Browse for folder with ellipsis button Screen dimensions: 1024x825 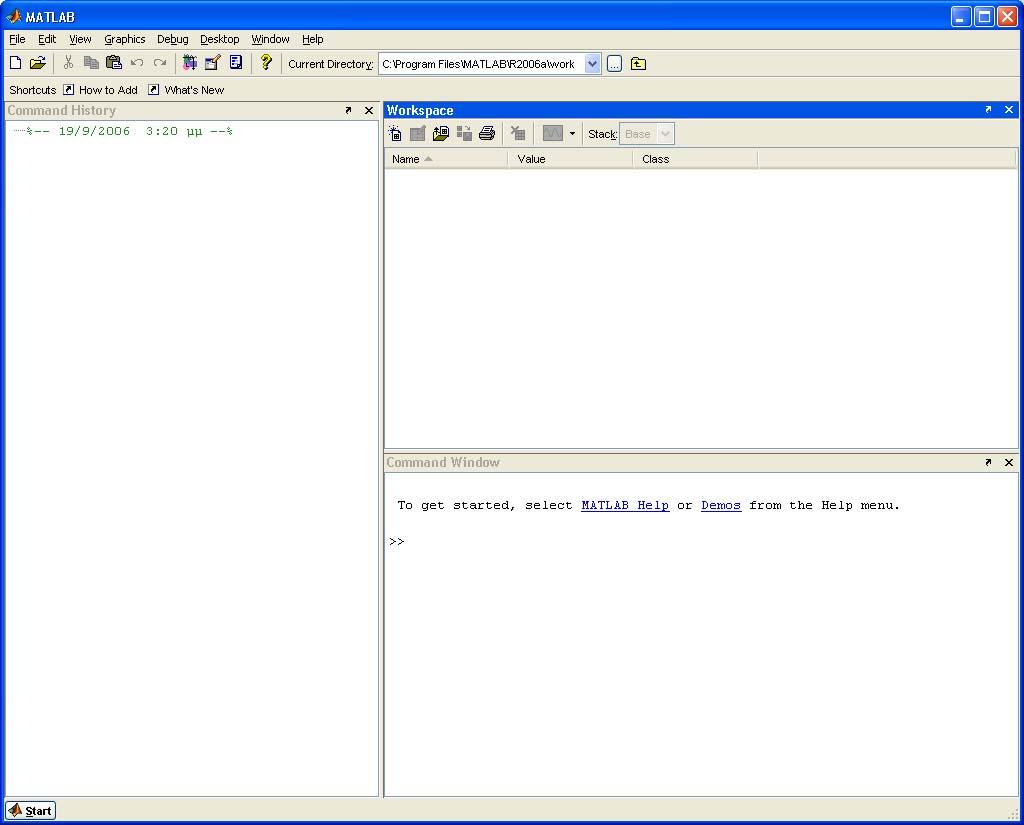pos(614,63)
